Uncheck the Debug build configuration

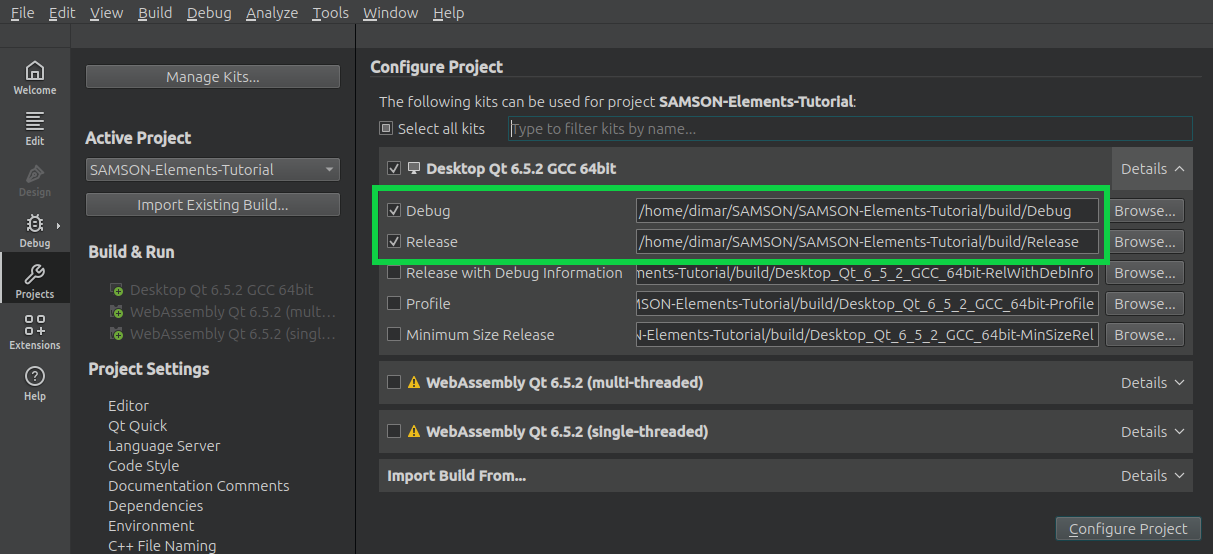(394, 211)
